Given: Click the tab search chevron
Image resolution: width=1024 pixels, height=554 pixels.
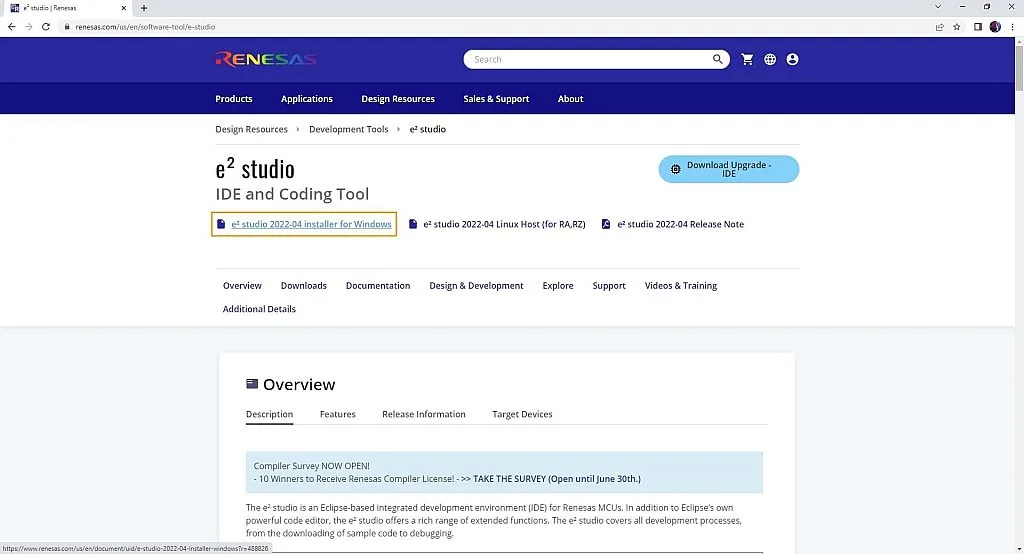Looking at the screenshot, I should point(938,7).
